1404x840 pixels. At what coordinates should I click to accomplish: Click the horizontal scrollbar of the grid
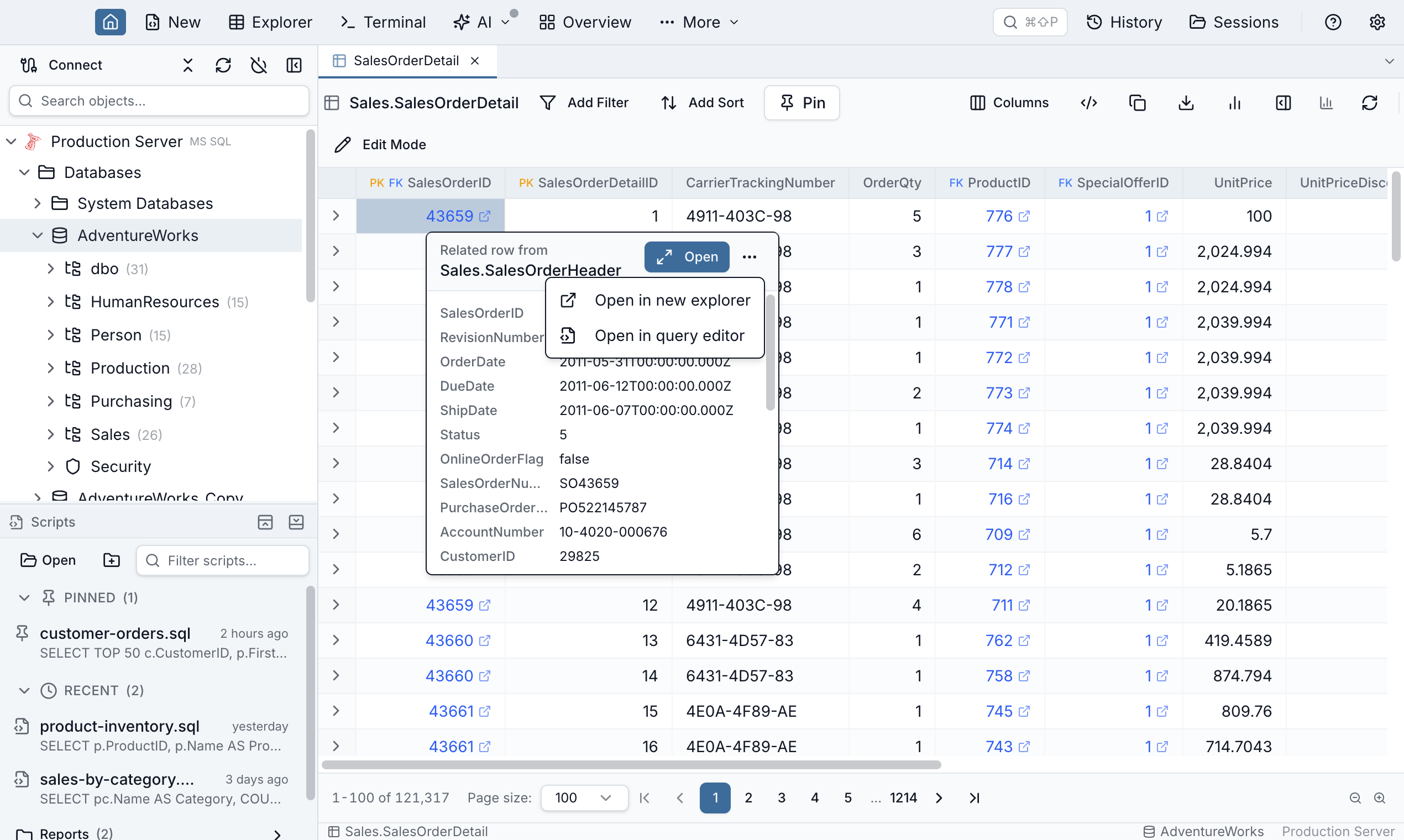point(631,765)
